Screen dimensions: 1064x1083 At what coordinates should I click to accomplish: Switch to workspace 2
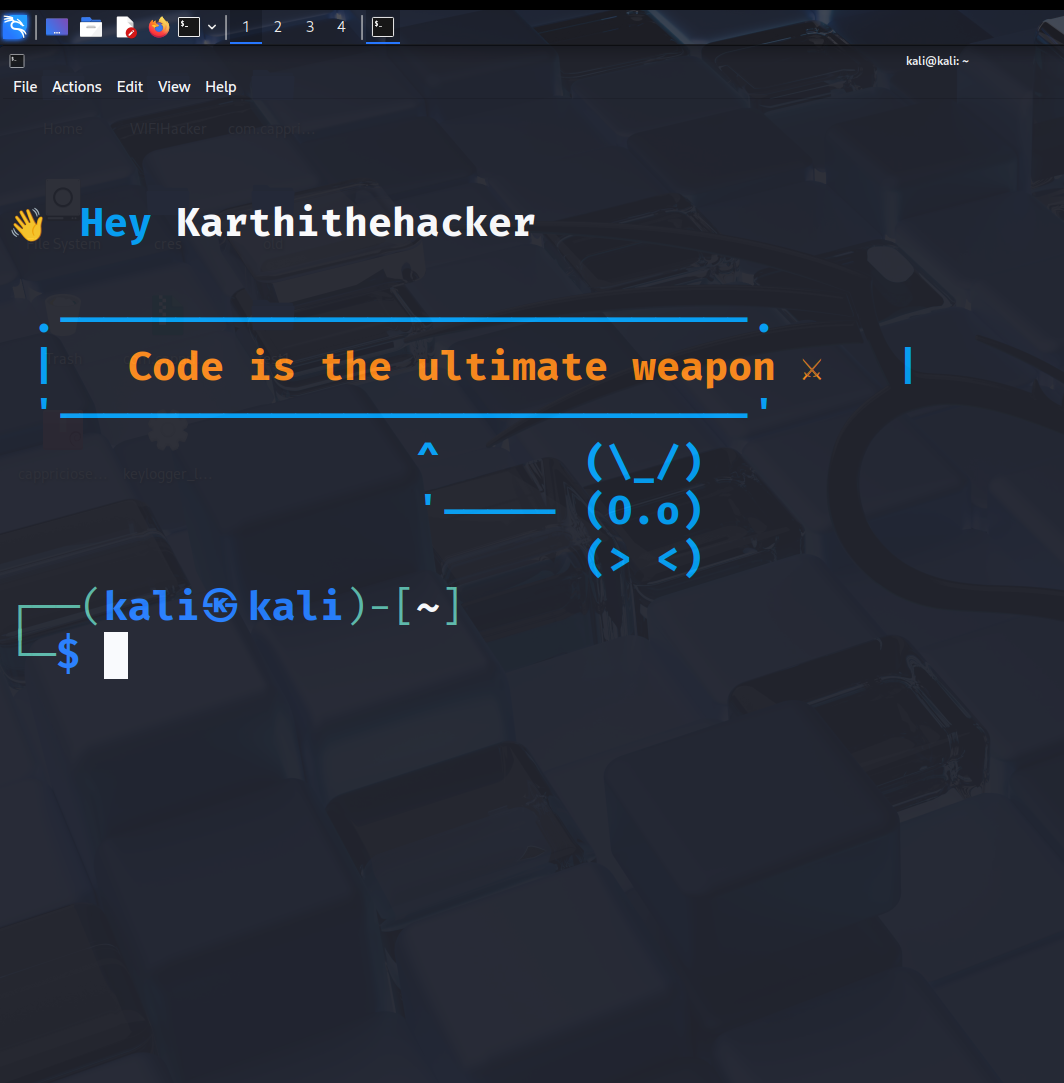coord(278,27)
